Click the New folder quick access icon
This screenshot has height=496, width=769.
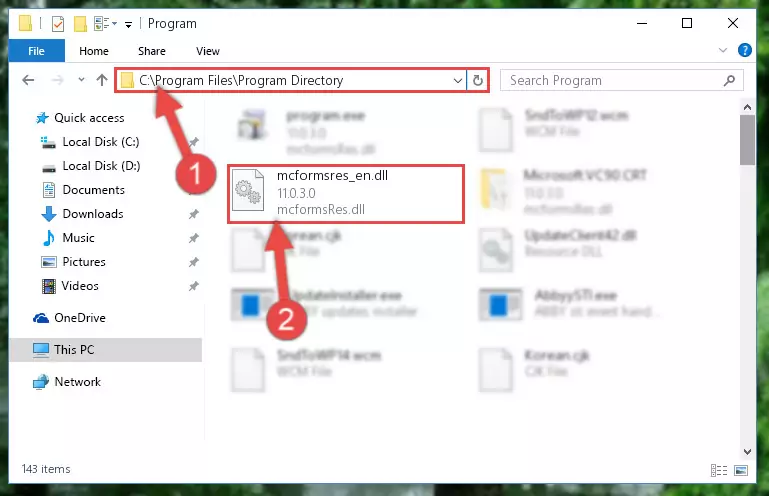[80, 23]
